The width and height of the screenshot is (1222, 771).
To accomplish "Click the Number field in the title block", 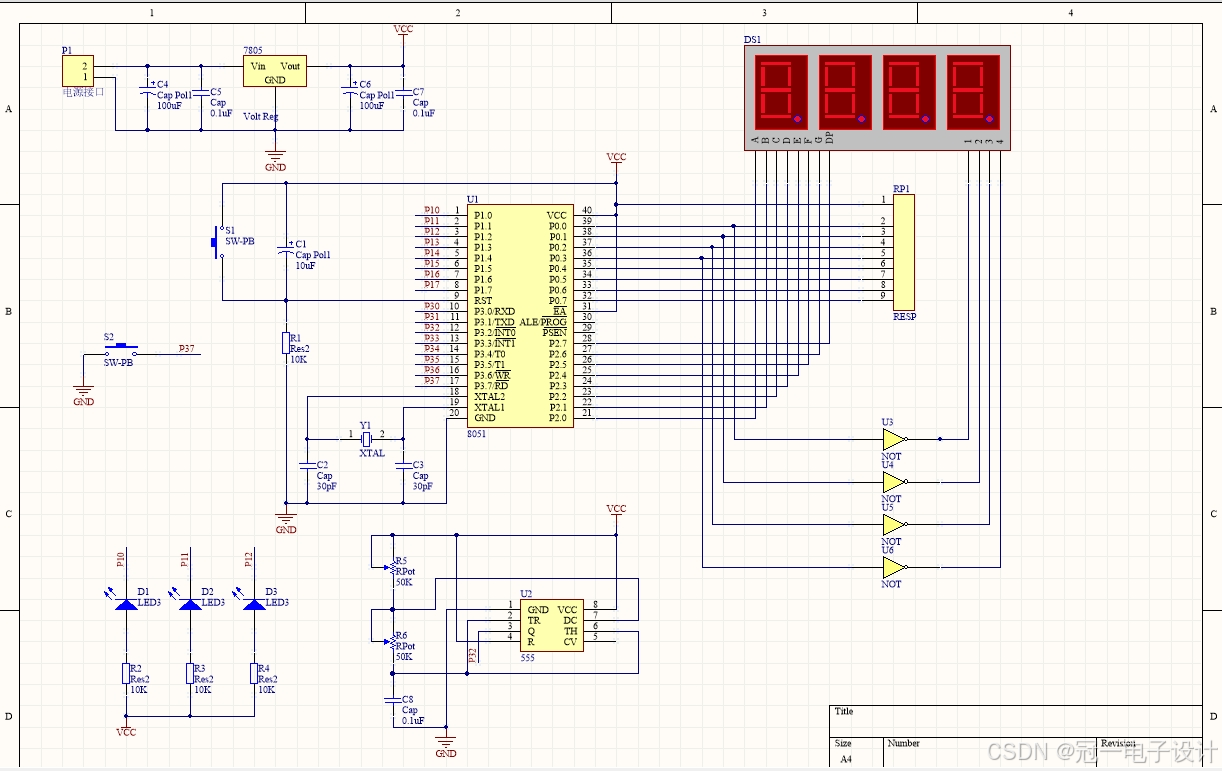I will pyautogui.click(x=903, y=743).
